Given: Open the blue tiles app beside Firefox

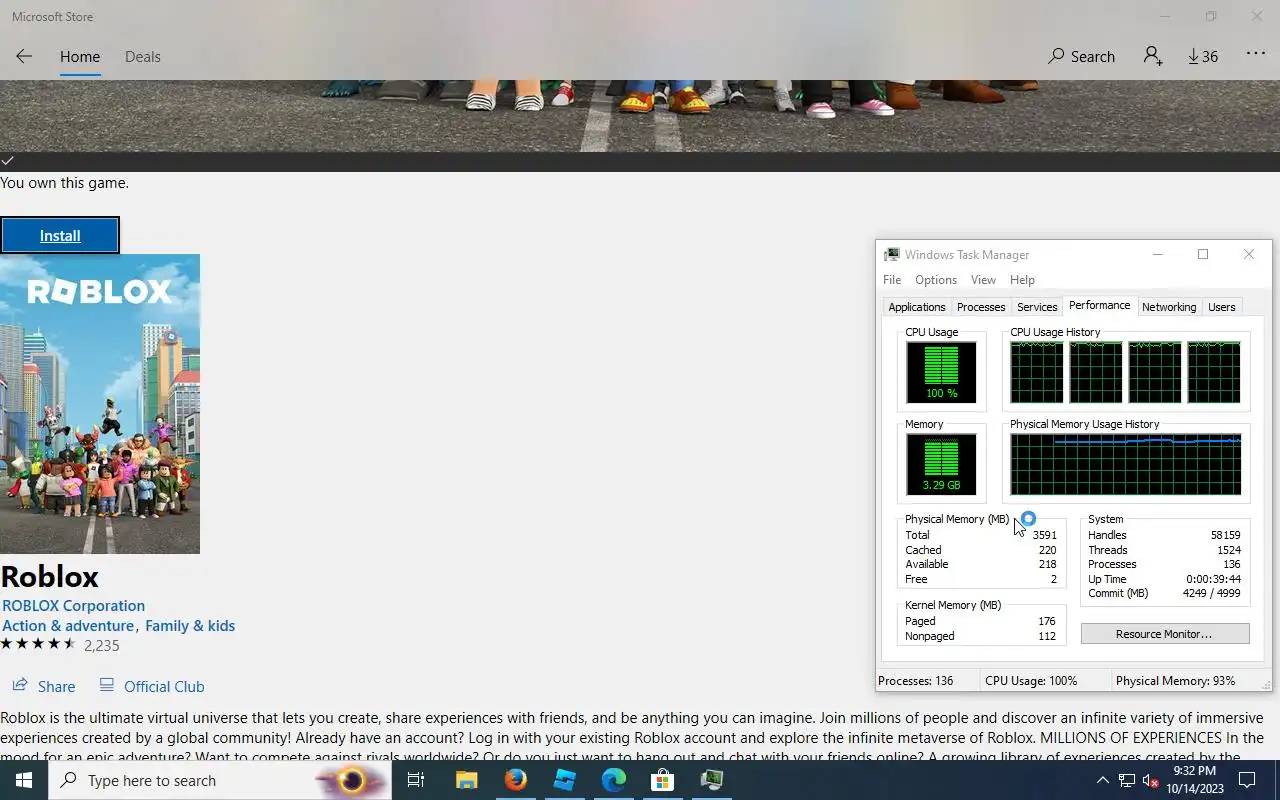Looking at the screenshot, I should tap(564, 780).
